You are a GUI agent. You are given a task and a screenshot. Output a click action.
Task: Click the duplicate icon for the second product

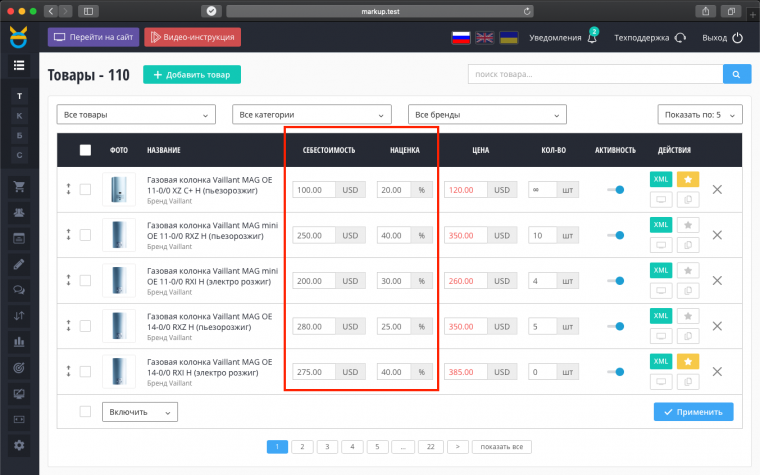pos(688,246)
